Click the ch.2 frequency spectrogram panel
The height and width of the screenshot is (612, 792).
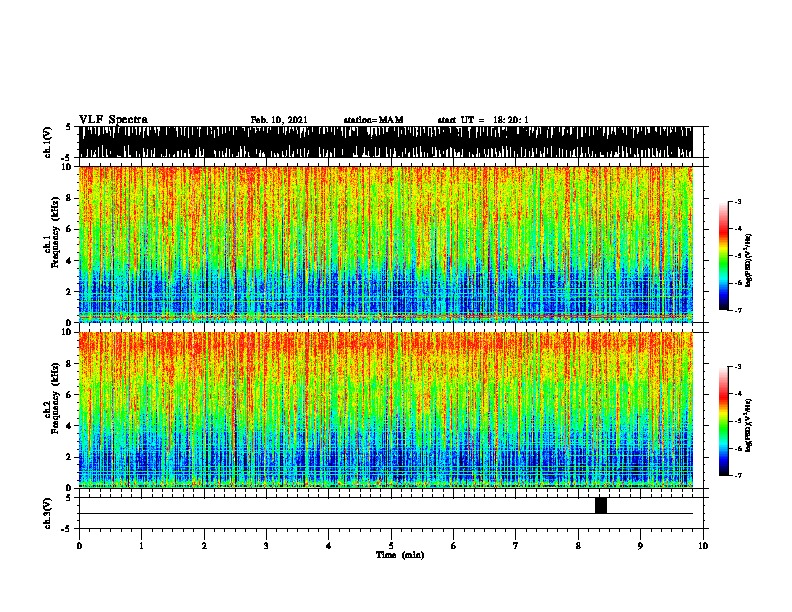[x=386, y=410]
